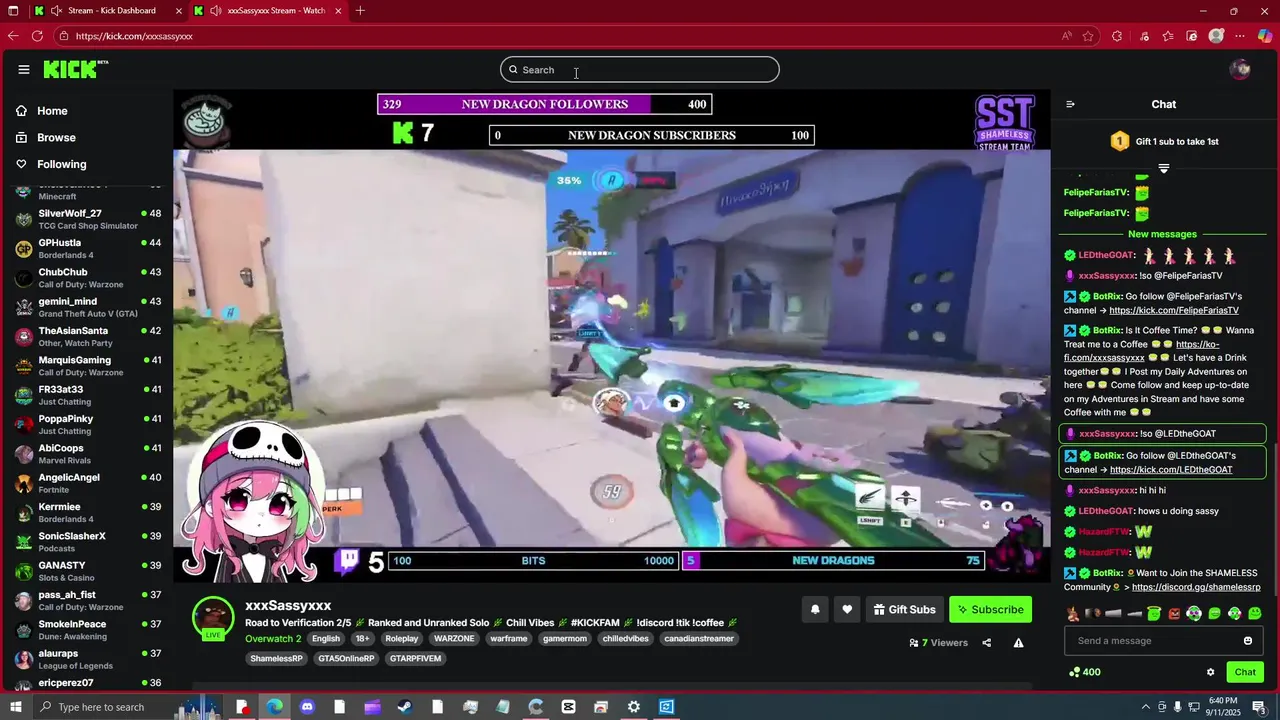Viewport: 1280px width, 720px height.
Task: Open SilverWolf_27 channel in sidebar
Action: [x=89, y=219]
